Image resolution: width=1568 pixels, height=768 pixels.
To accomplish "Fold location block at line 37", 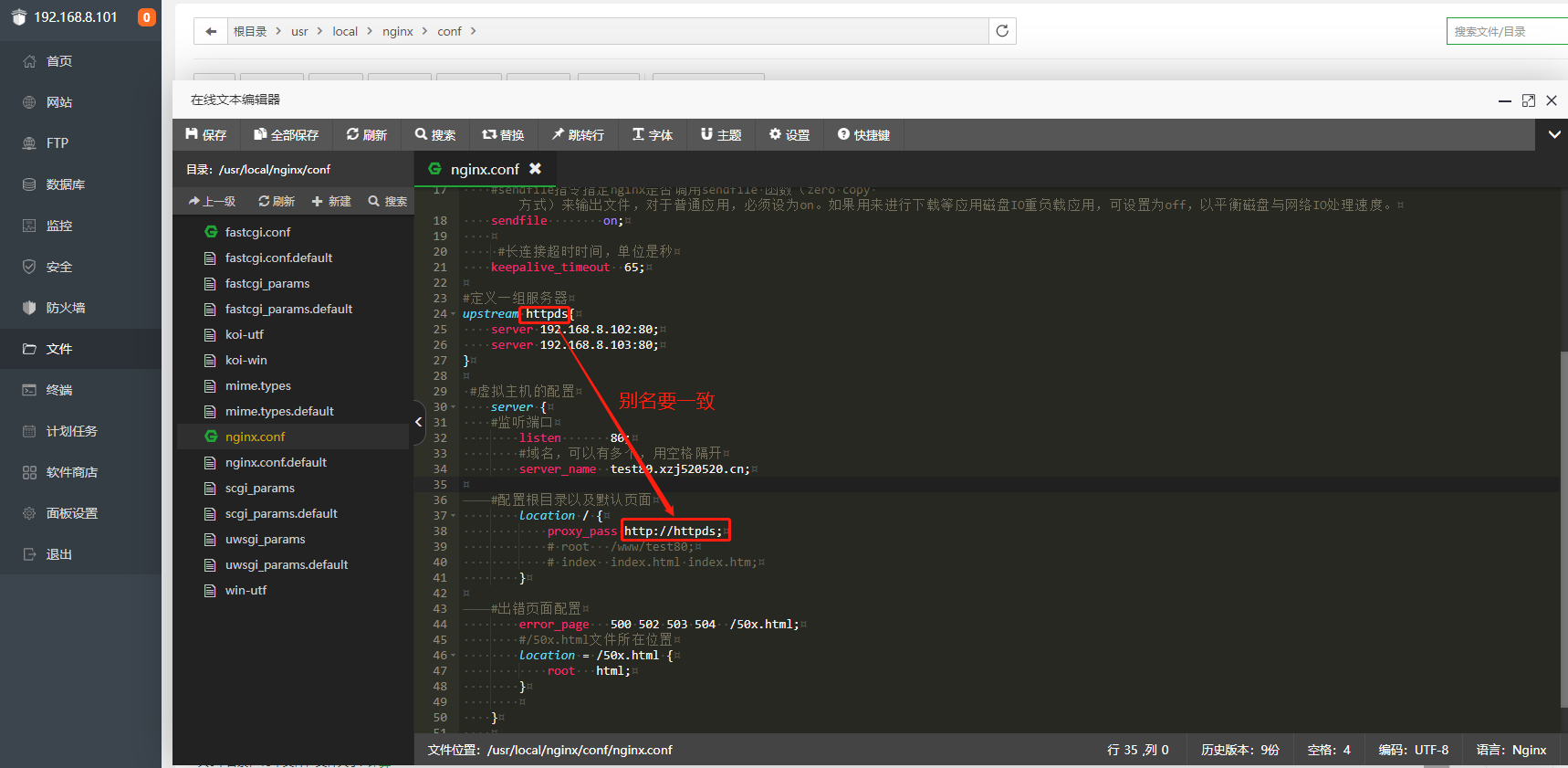I will coord(453,516).
